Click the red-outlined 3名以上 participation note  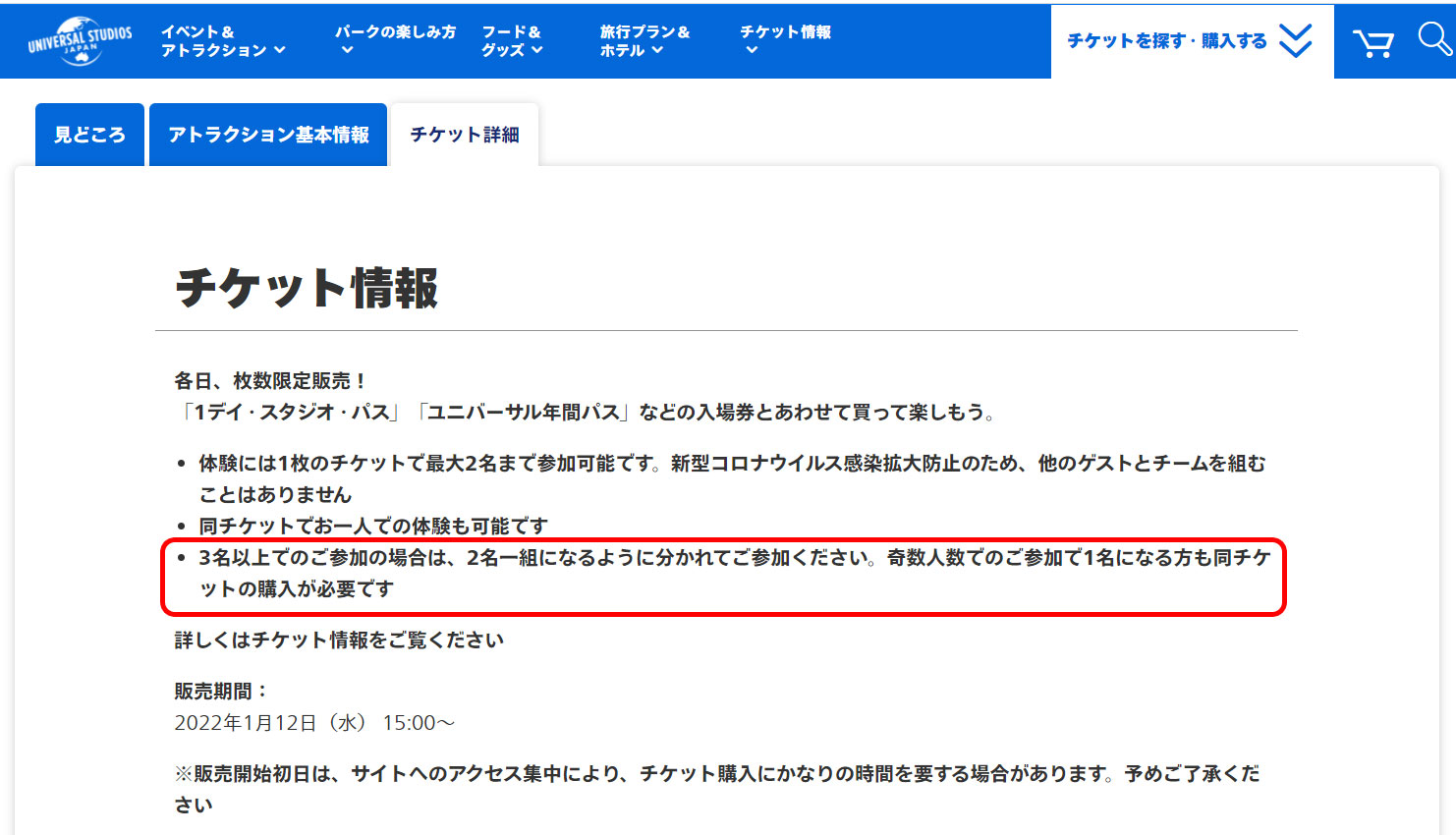[723, 574]
